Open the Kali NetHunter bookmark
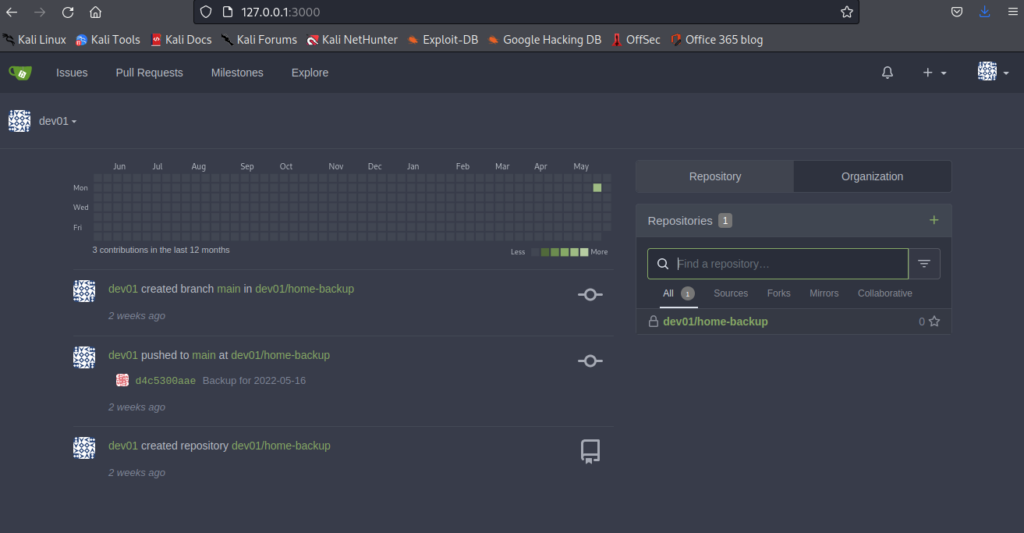Screen dimensions: 1024x533 pyautogui.click(x=352, y=40)
